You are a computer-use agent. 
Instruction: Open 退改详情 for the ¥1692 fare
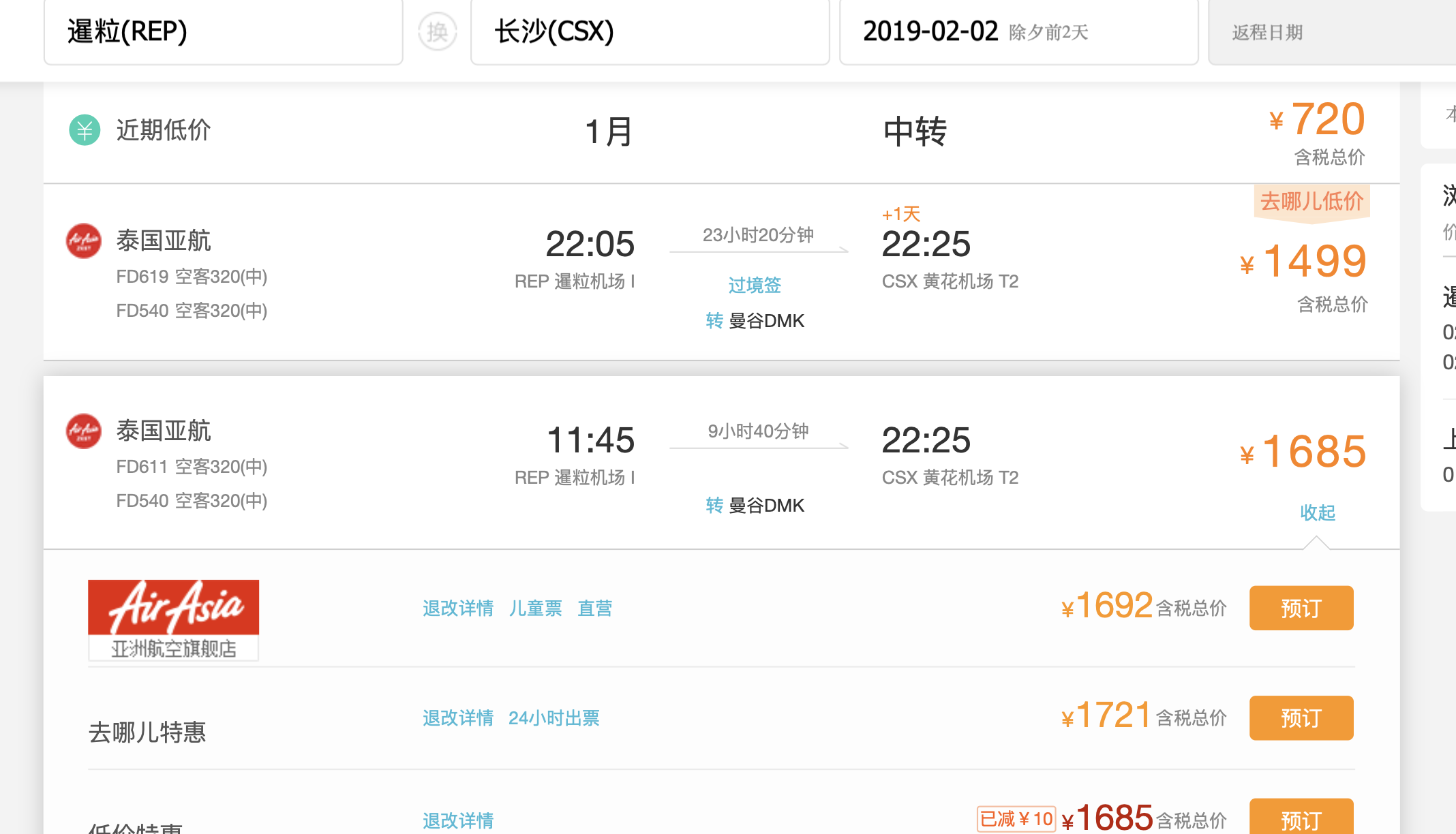tap(457, 608)
